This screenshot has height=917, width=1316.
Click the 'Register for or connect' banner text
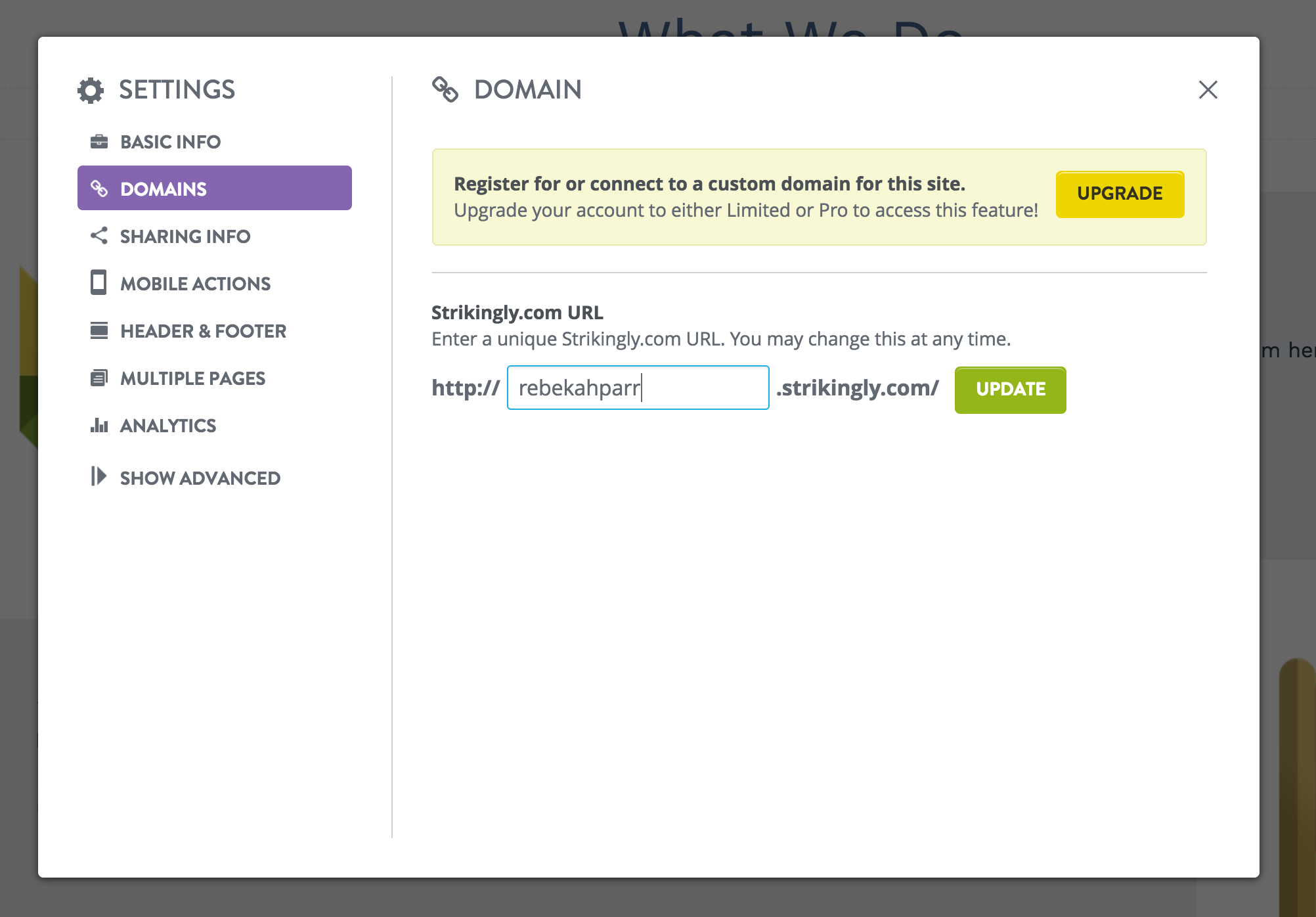(x=709, y=184)
